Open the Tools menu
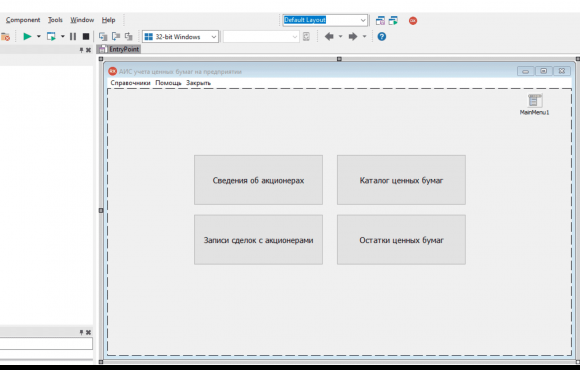580x370 pixels. (55, 20)
